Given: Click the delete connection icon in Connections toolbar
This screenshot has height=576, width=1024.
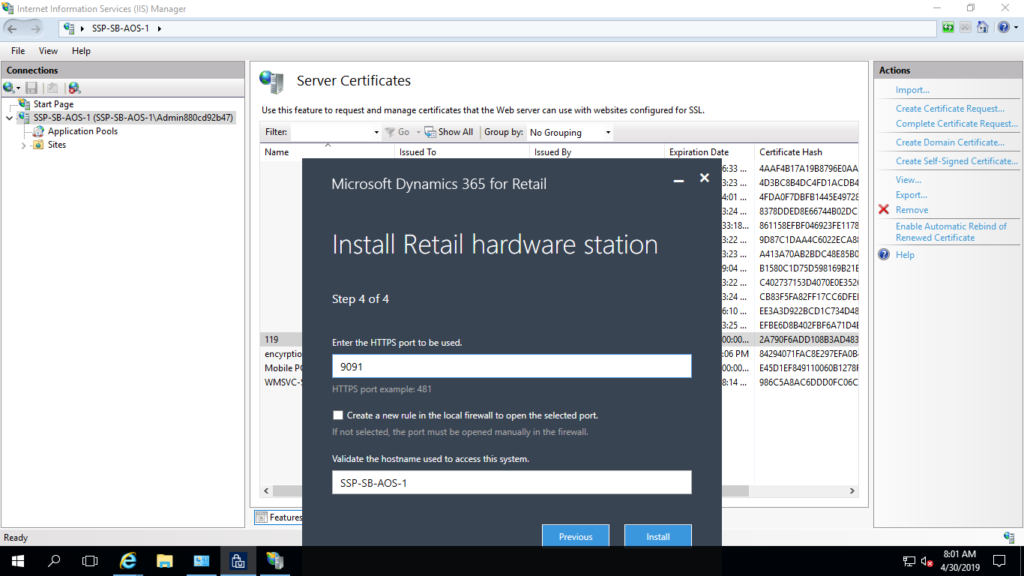Looking at the screenshot, I should pos(74,88).
